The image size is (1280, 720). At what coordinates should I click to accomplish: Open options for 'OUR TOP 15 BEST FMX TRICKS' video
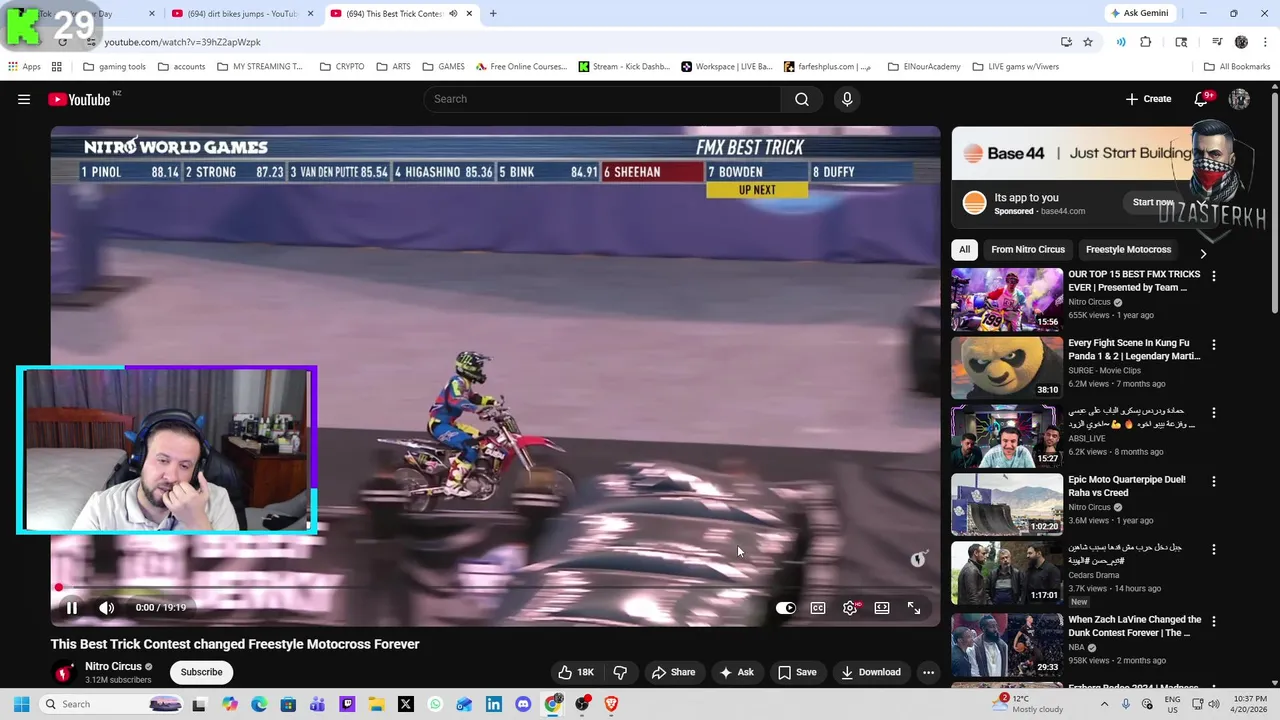(x=1214, y=276)
